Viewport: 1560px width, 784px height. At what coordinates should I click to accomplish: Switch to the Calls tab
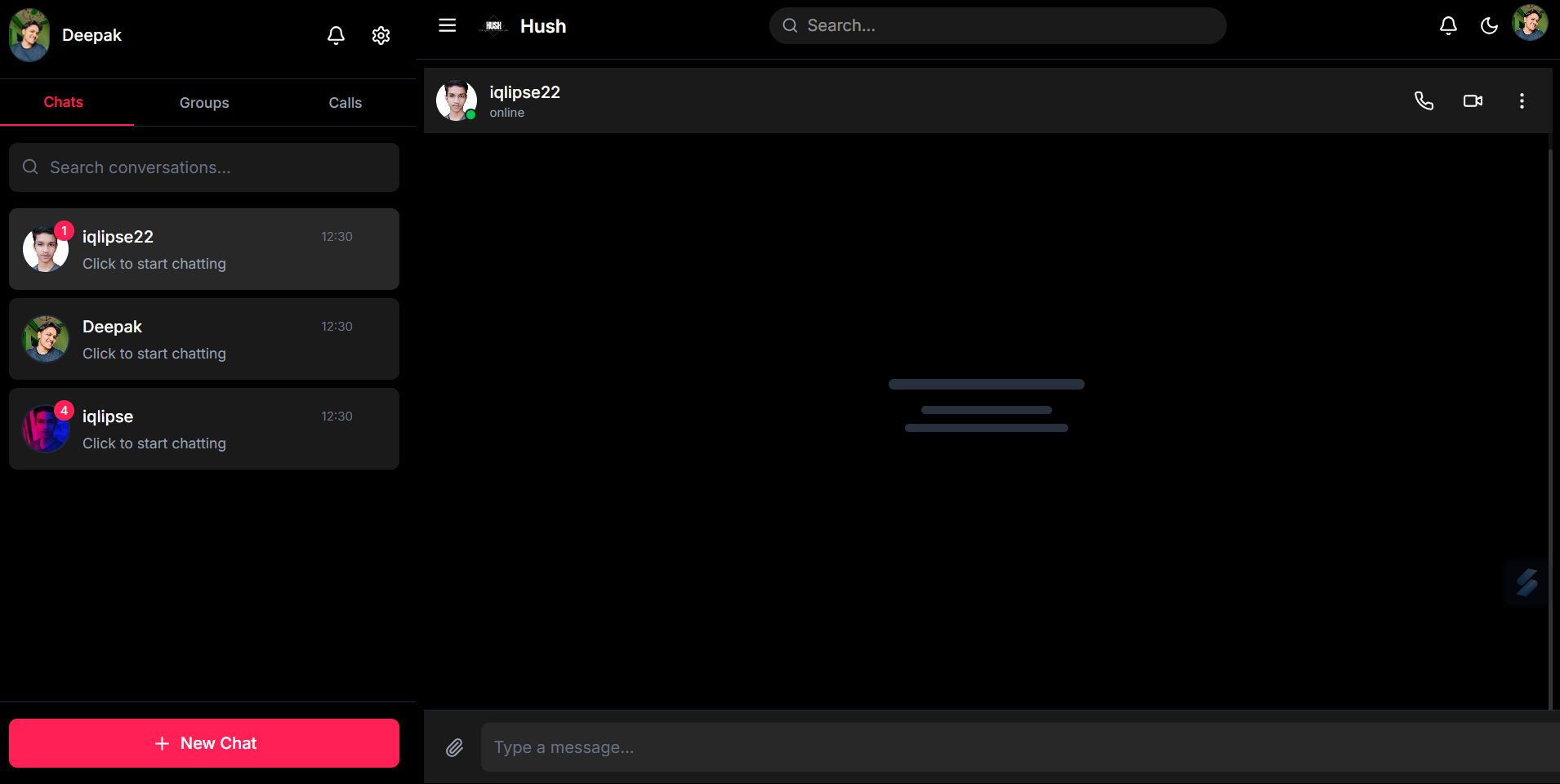[x=345, y=103]
